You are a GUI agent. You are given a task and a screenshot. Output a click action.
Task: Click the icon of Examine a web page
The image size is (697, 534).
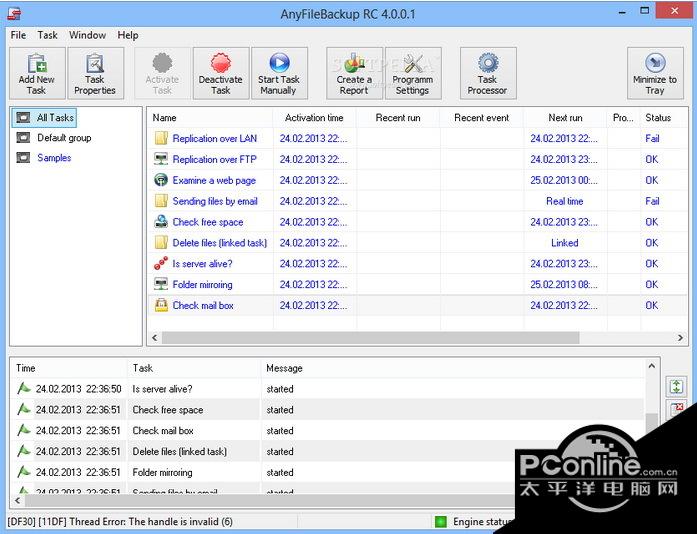[x=161, y=180]
